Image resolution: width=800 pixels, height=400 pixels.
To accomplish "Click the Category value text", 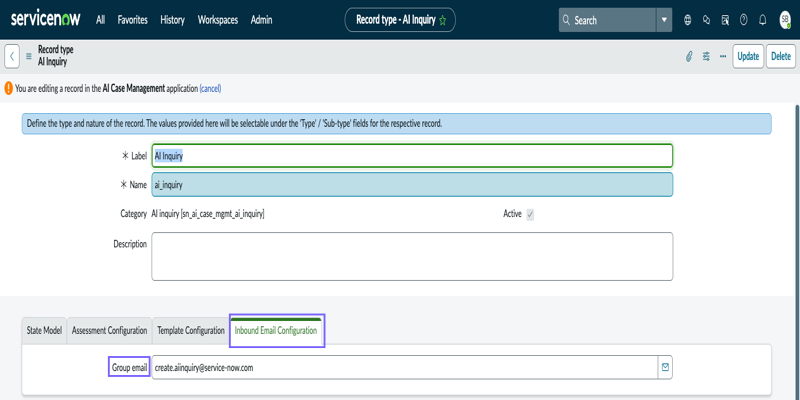I will tap(208, 214).
